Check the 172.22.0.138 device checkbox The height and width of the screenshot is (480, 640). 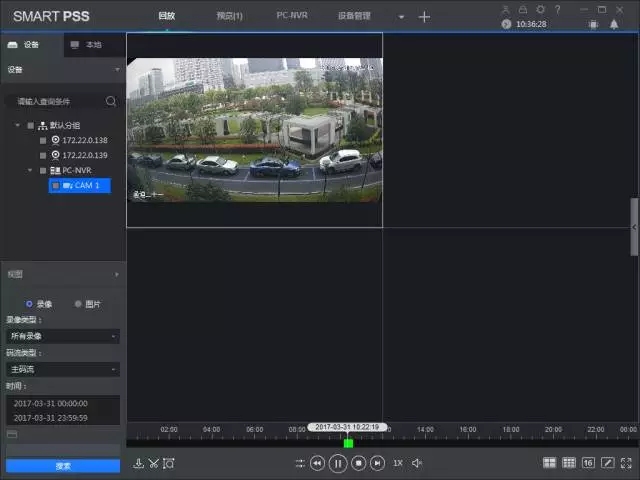tap(43, 140)
